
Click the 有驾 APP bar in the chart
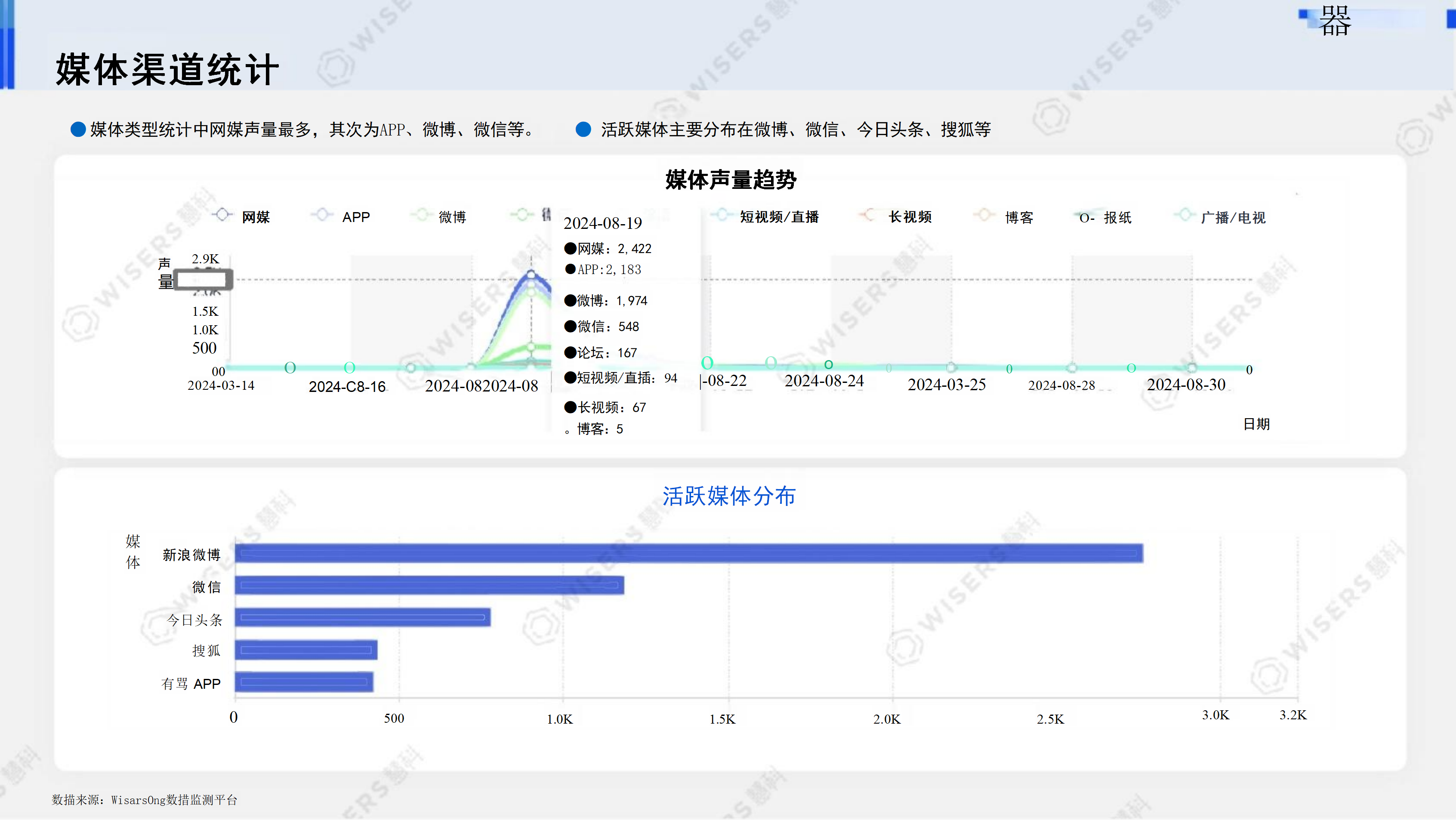coord(304,682)
